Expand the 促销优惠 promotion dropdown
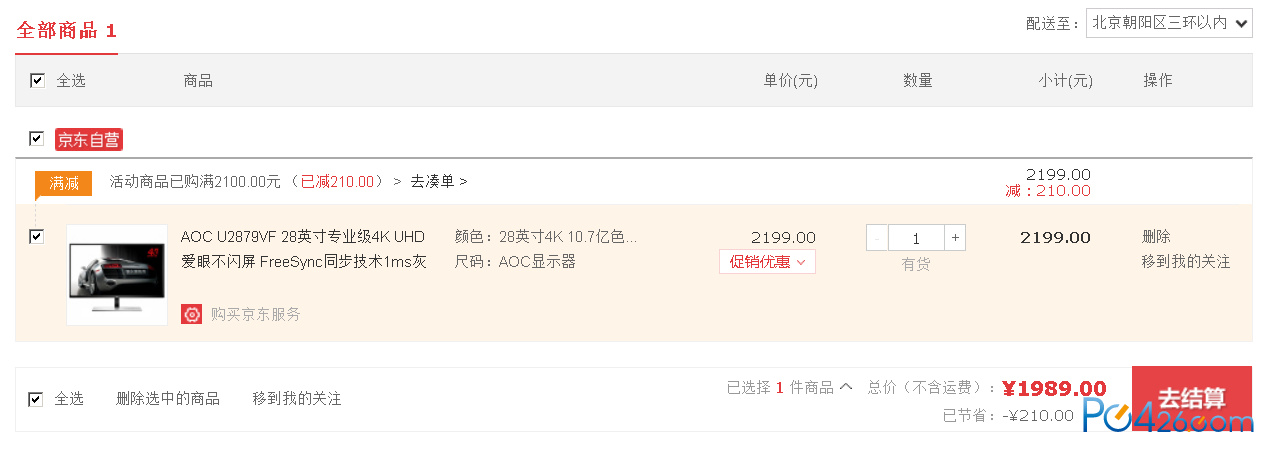 767,262
